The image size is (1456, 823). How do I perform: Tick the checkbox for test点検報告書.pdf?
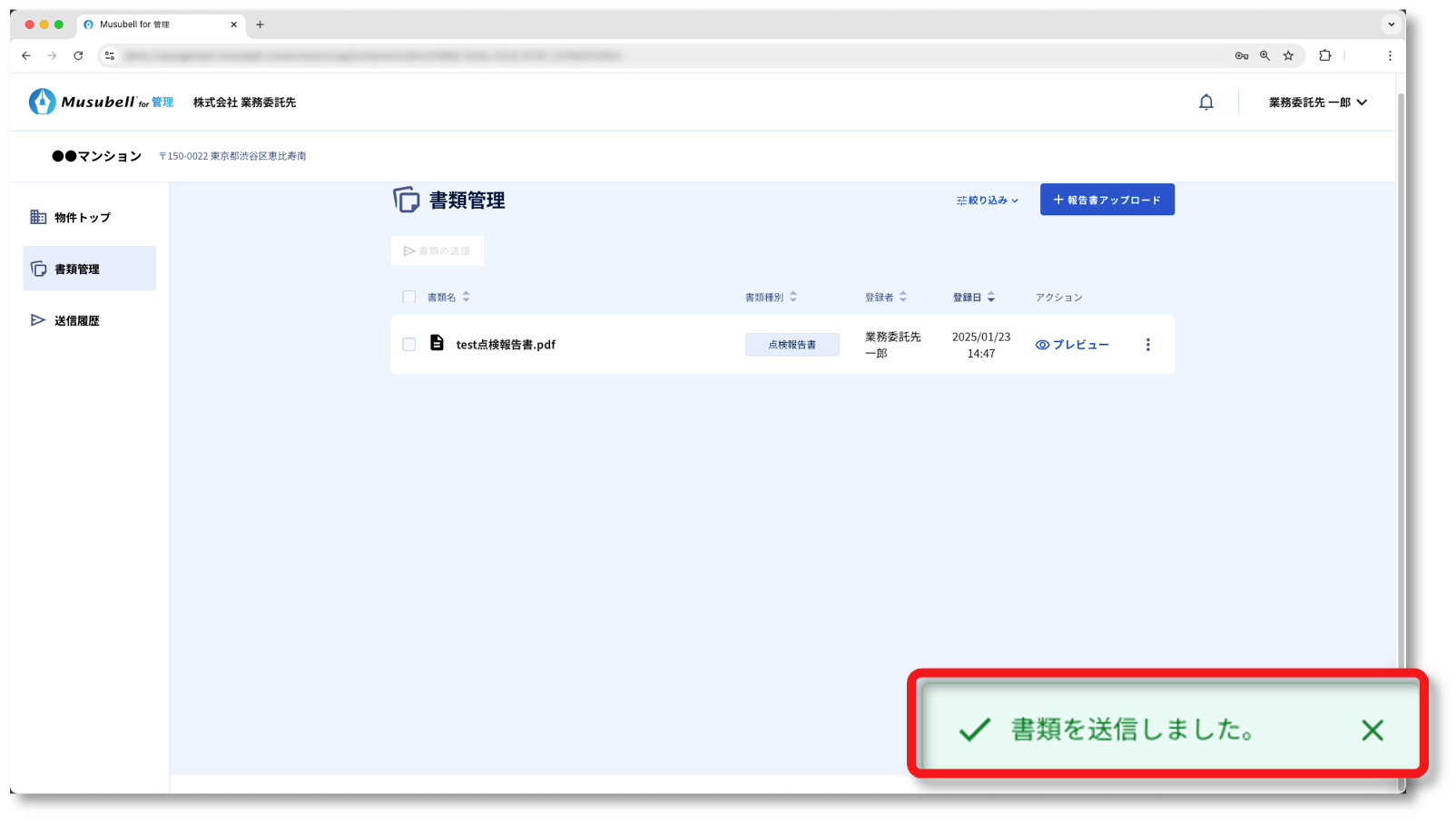(x=409, y=345)
